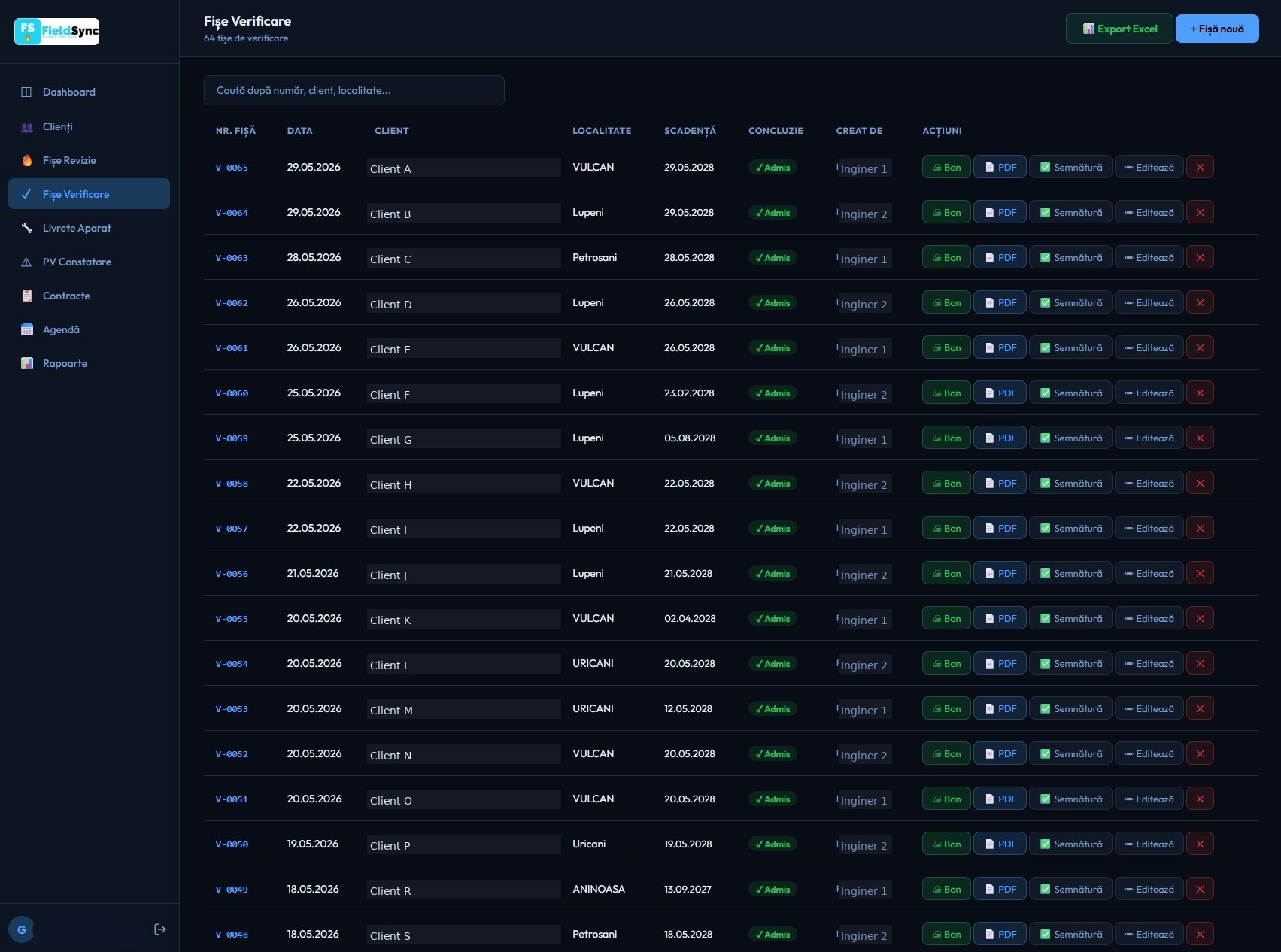The image size is (1281, 952).
Task: Click fișa number V-0065
Action: tap(232, 168)
